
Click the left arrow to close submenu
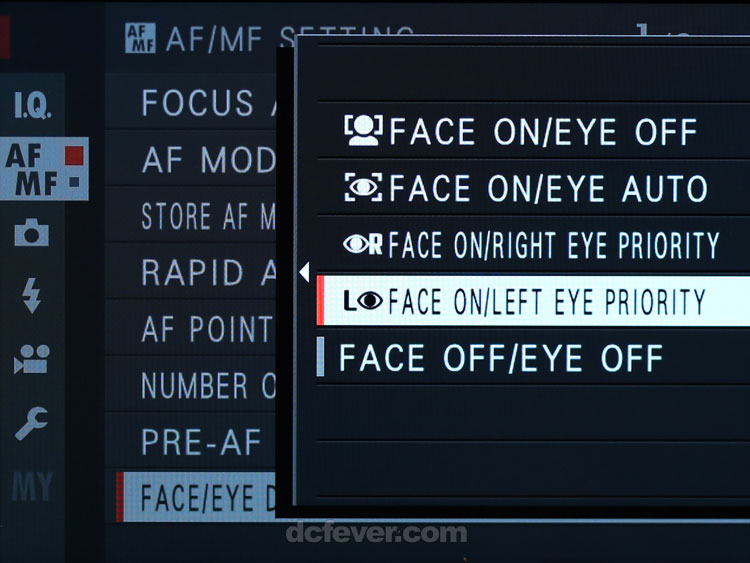(304, 272)
